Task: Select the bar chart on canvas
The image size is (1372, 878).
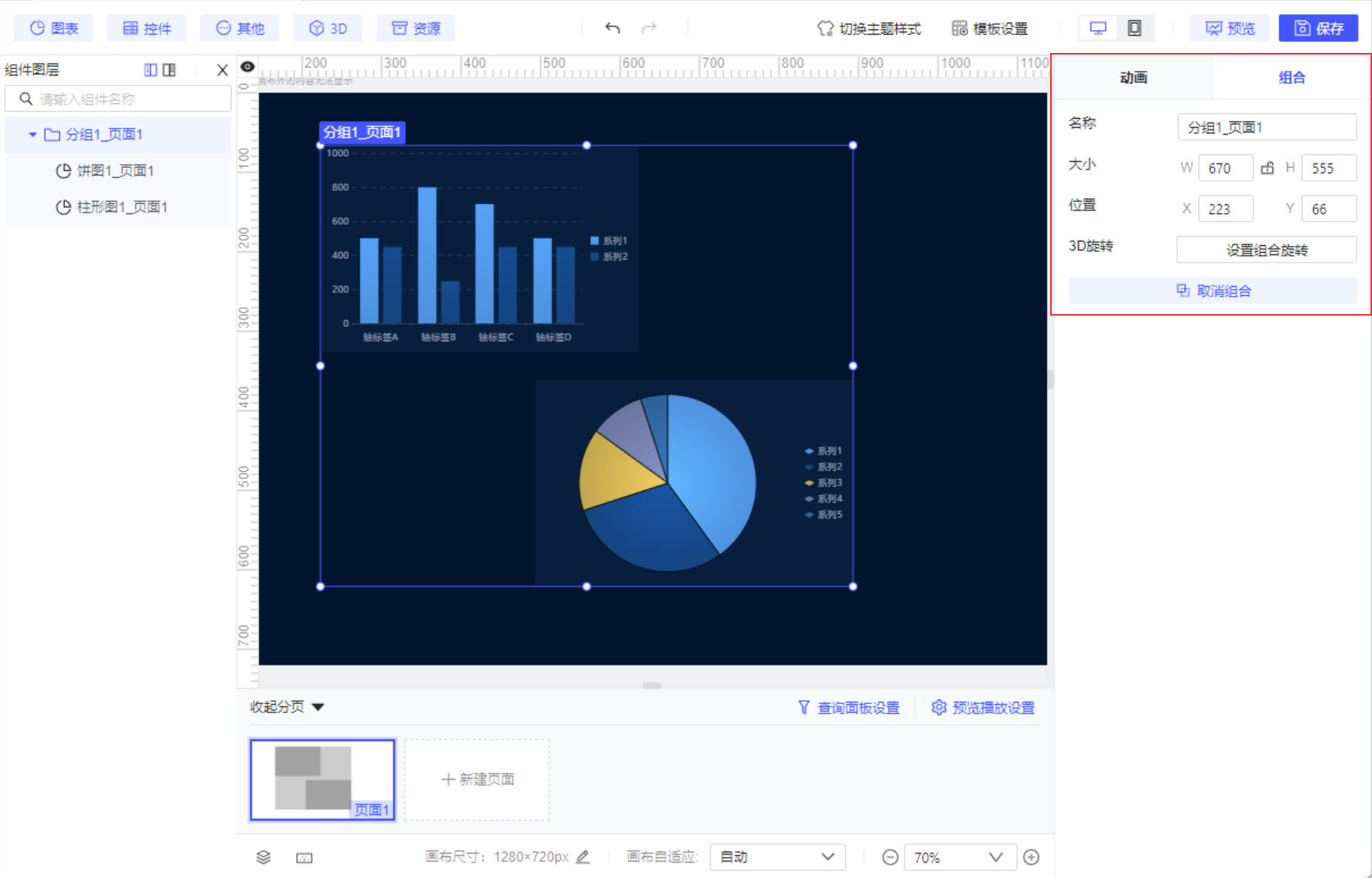Action: pos(479,248)
